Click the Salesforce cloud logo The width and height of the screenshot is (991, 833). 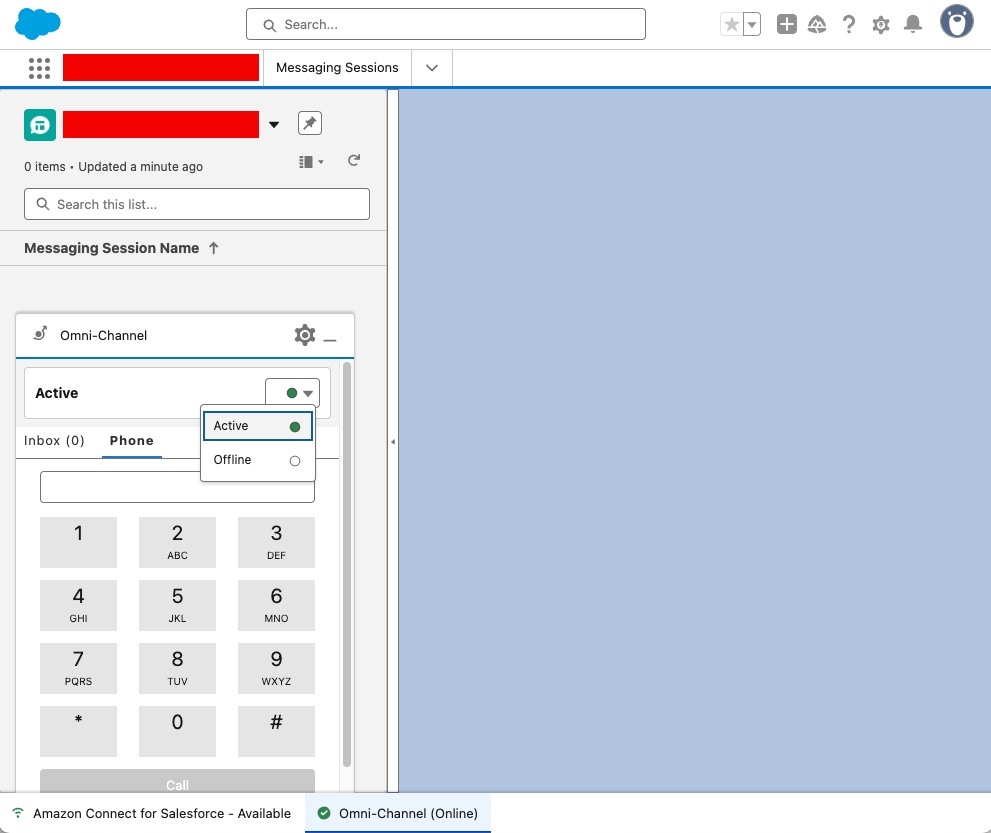[37, 24]
